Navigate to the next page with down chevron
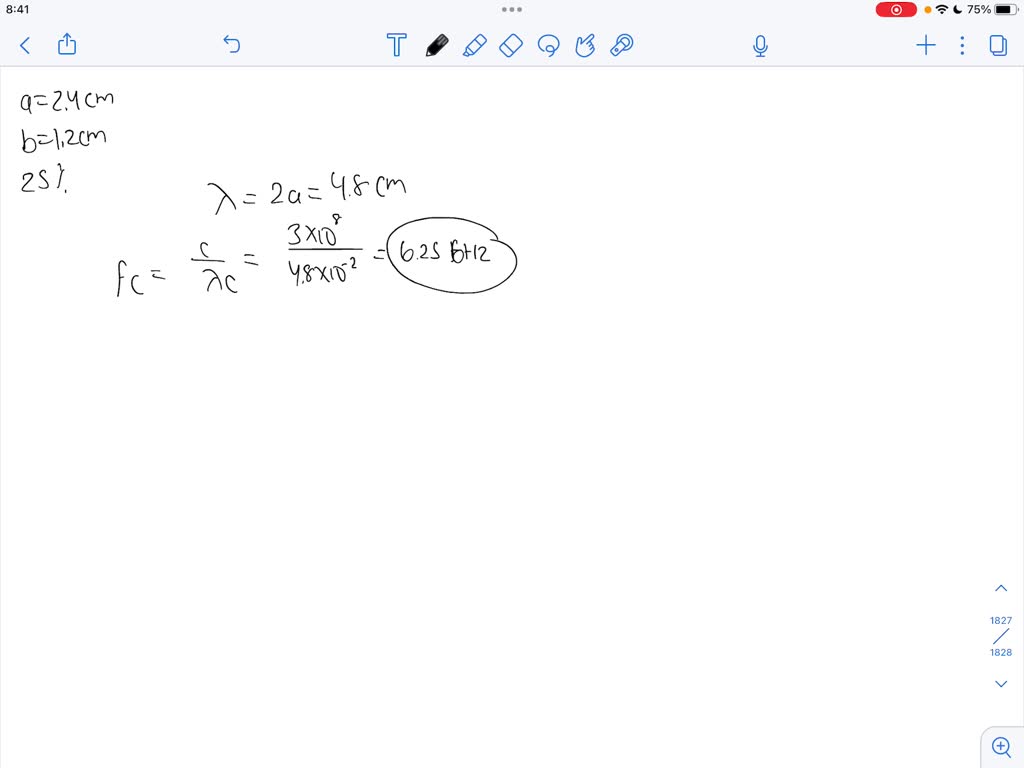Image resolution: width=1024 pixels, height=768 pixels. coord(1001,683)
